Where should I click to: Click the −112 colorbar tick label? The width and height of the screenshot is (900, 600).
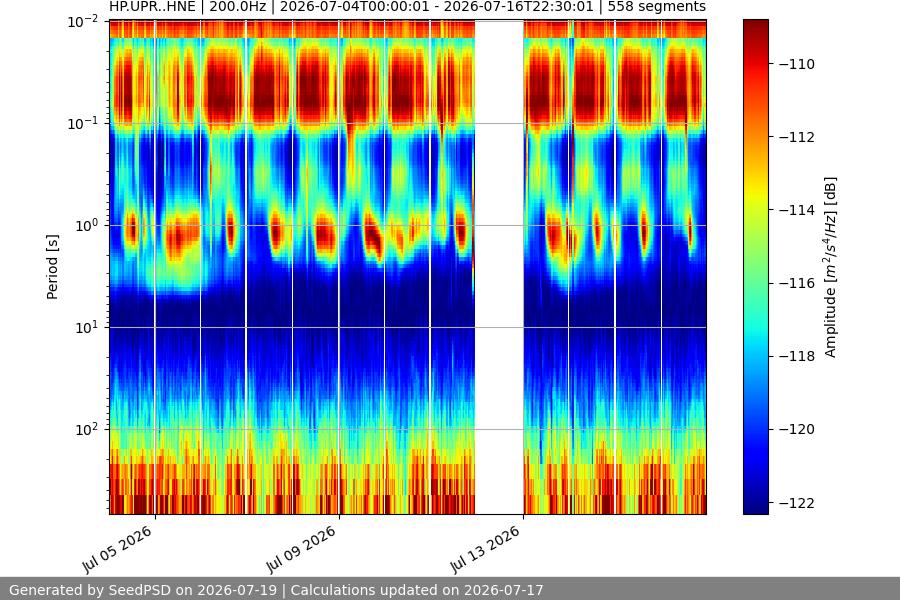(797, 137)
